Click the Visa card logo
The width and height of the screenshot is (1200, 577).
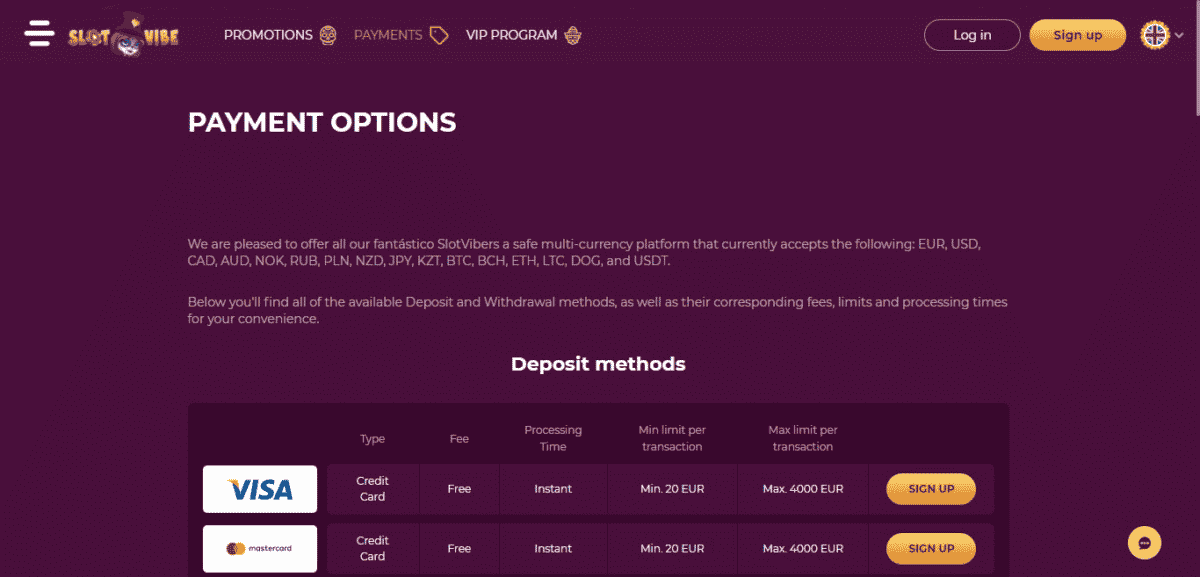tap(260, 489)
